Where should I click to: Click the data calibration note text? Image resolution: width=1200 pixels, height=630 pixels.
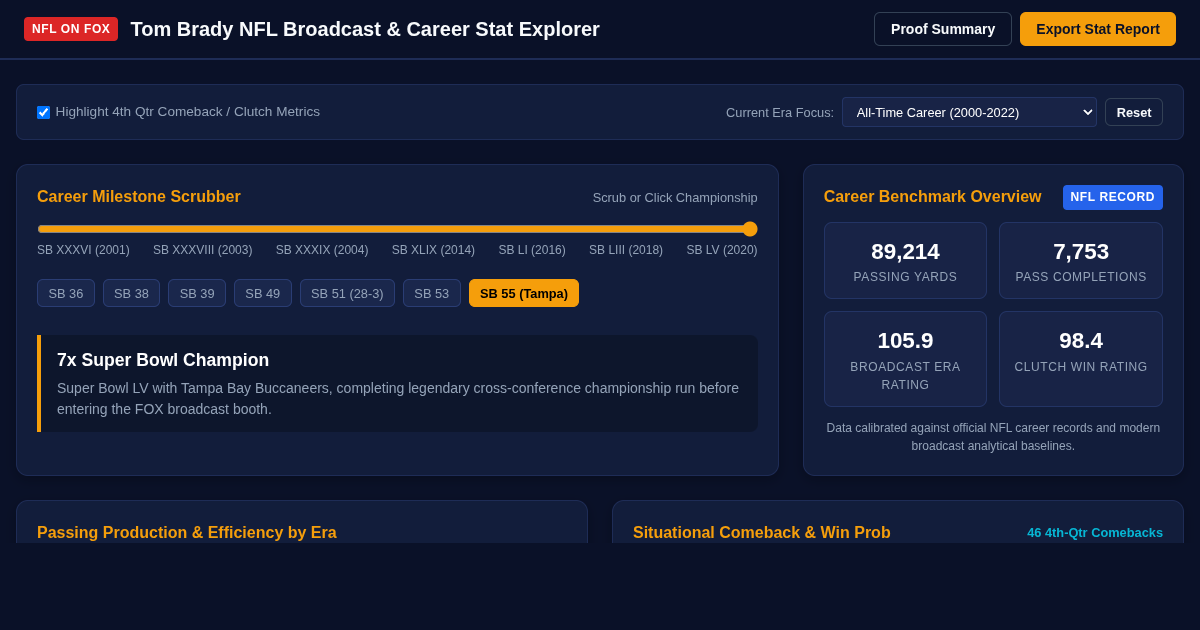(993, 437)
